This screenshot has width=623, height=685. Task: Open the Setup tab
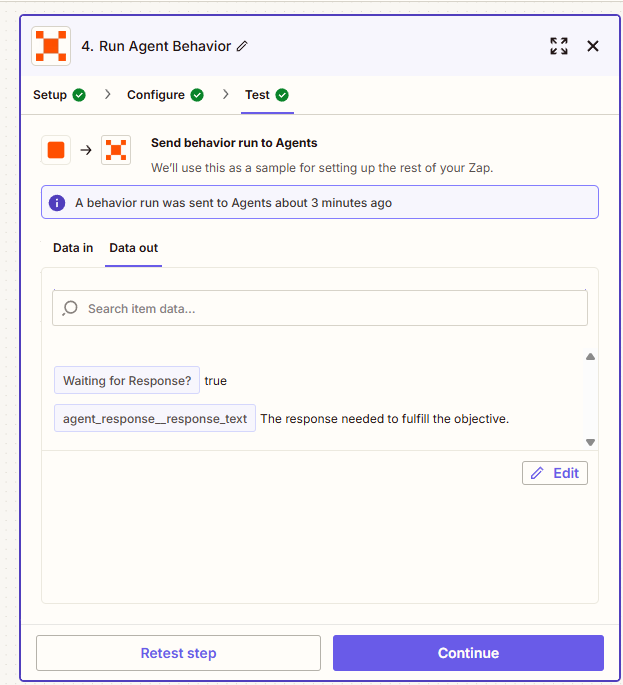[x=50, y=95]
